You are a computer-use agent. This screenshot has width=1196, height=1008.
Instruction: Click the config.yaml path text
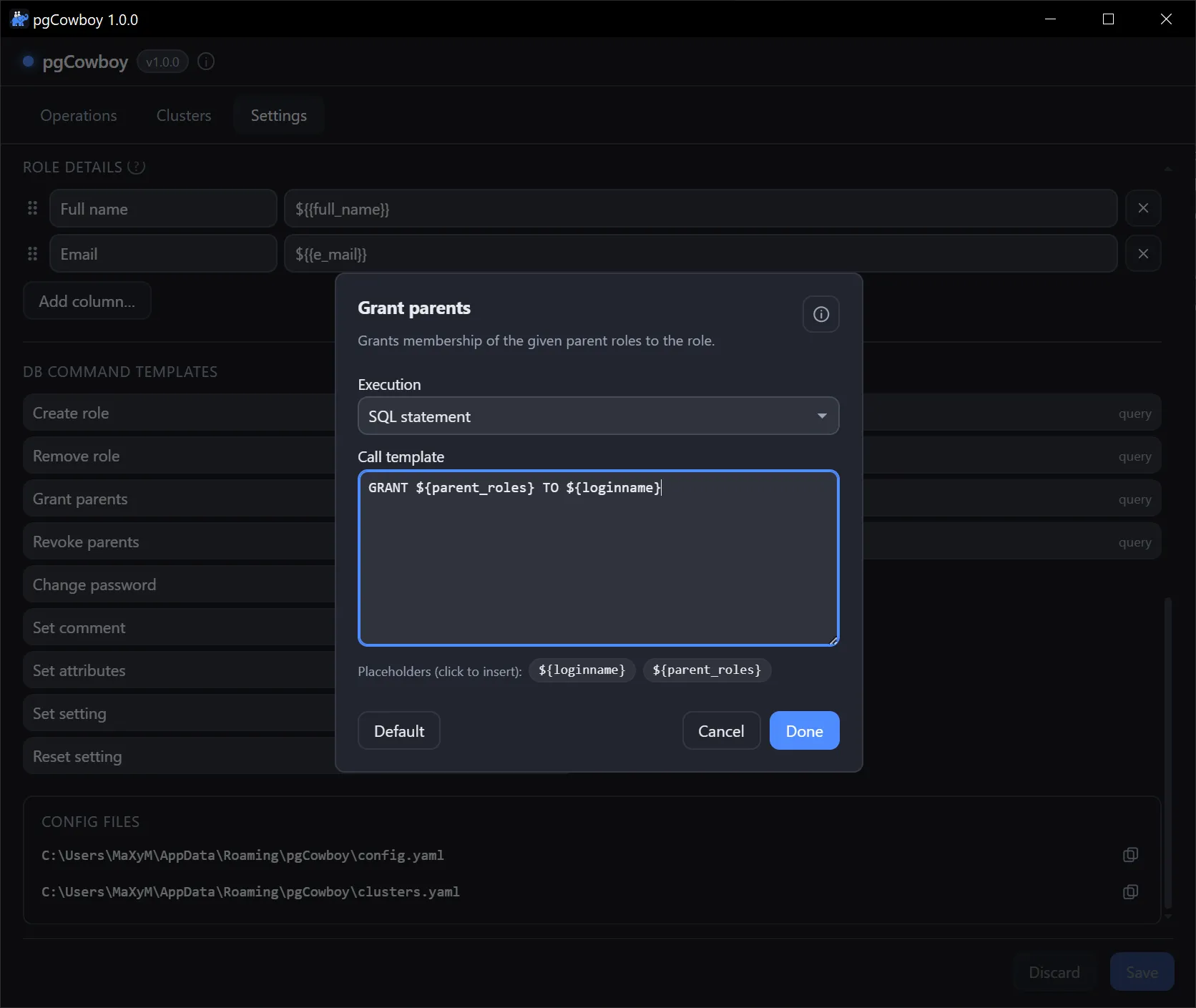pos(242,855)
